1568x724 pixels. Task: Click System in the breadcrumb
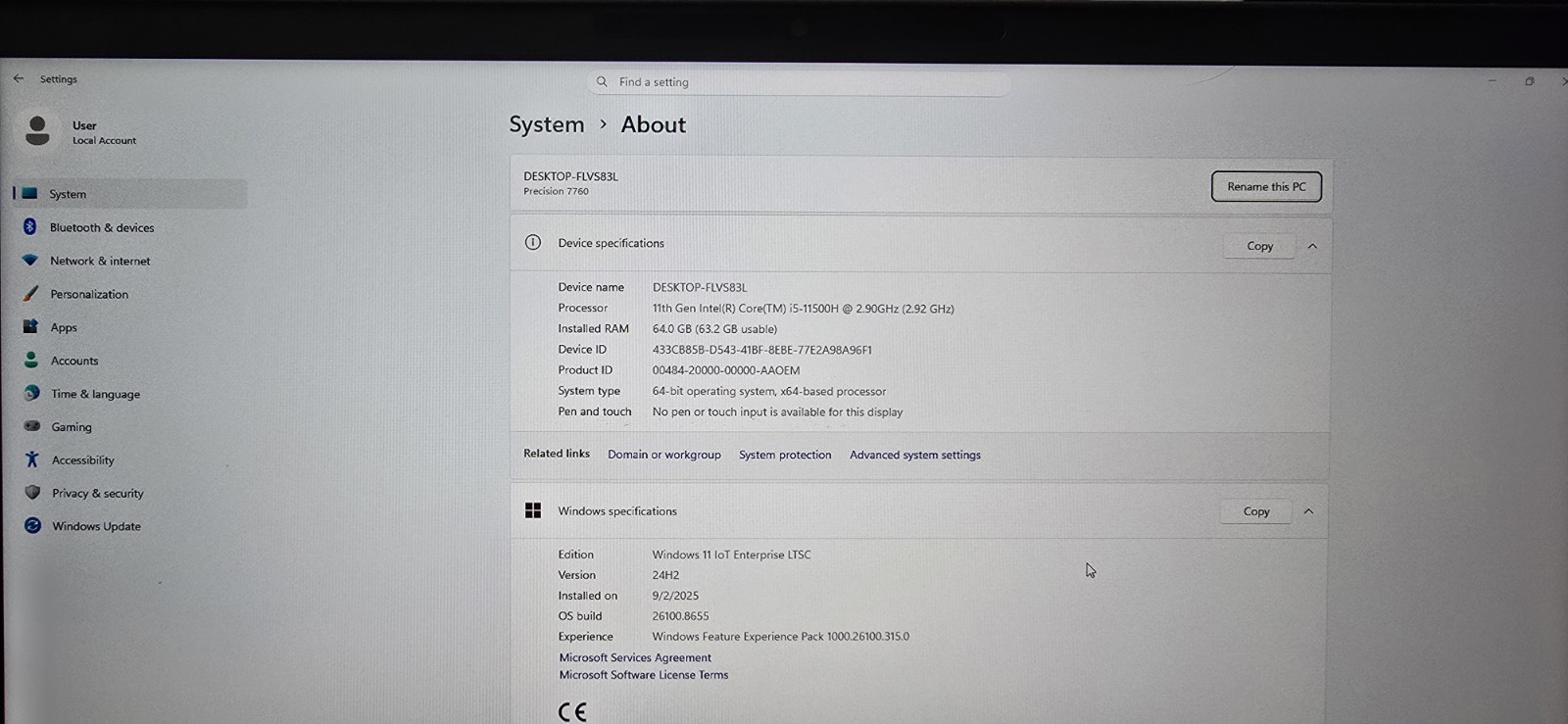(x=546, y=124)
